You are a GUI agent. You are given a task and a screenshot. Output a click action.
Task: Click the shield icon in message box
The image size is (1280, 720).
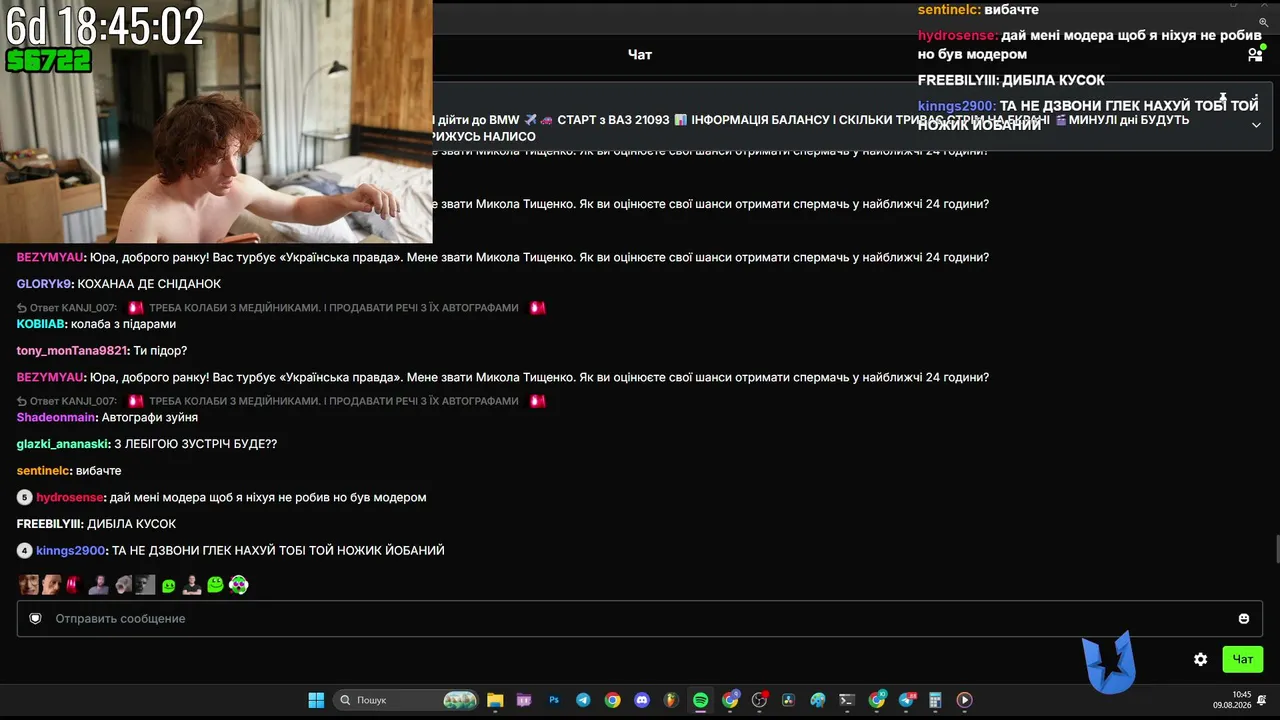click(x=35, y=619)
